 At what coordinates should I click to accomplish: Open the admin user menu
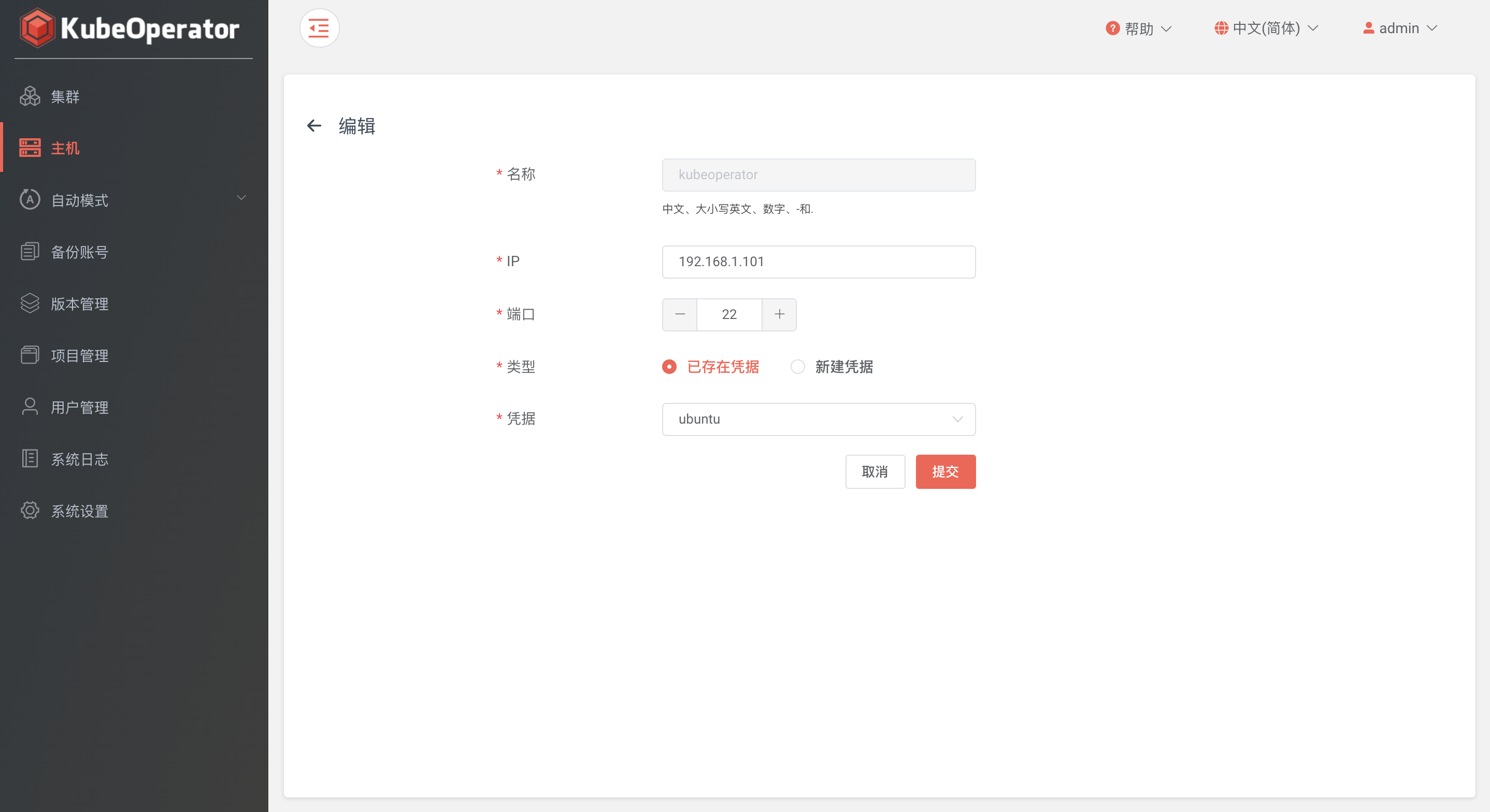click(1400, 28)
